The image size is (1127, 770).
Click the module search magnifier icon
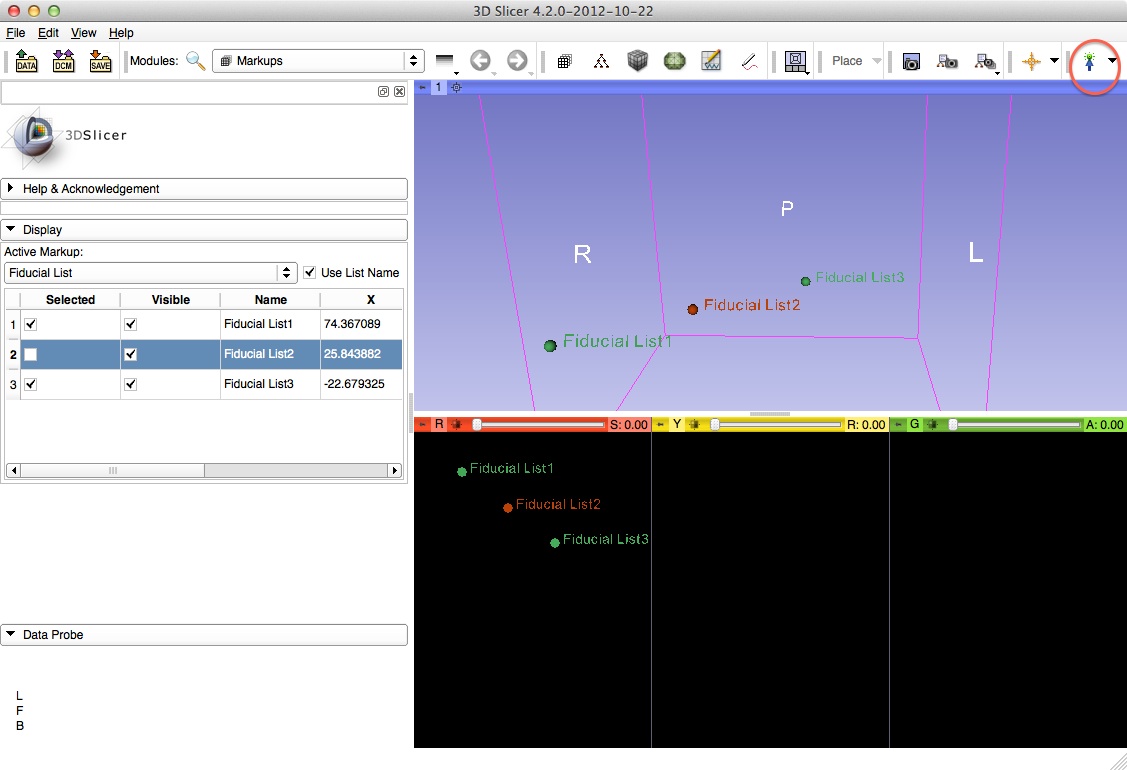click(196, 61)
